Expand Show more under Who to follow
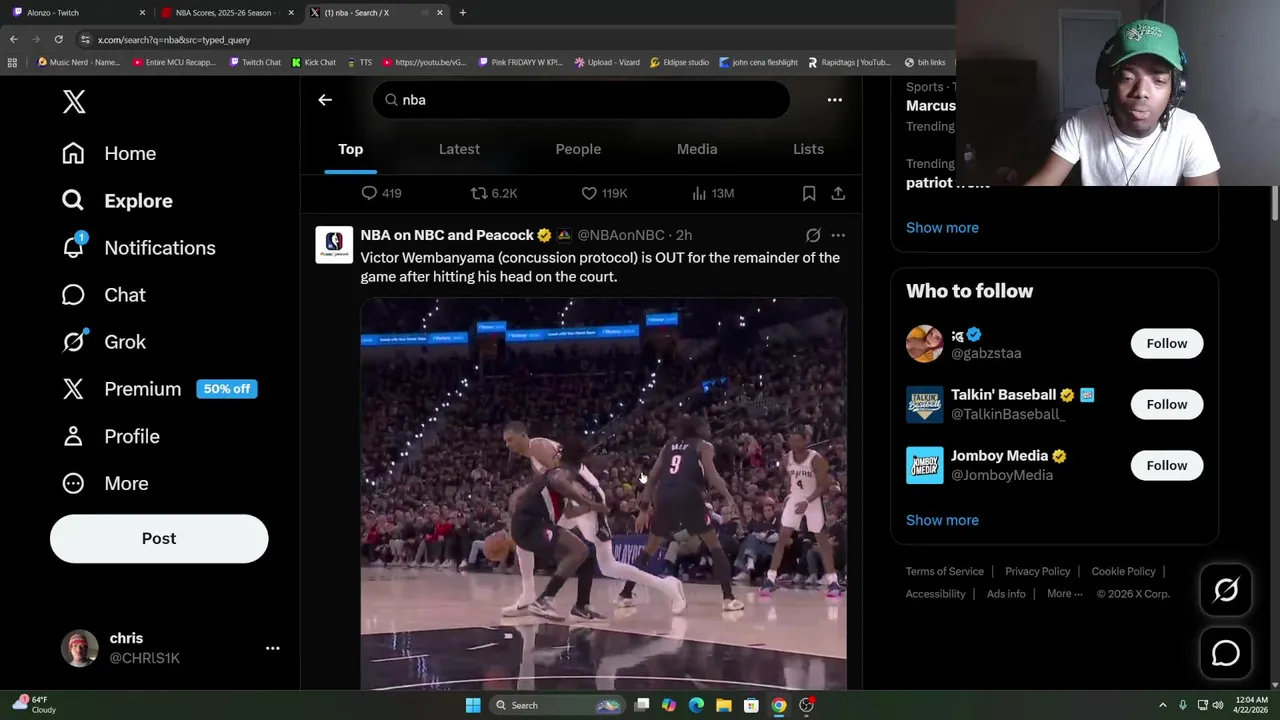1280x720 pixels. 942,520
